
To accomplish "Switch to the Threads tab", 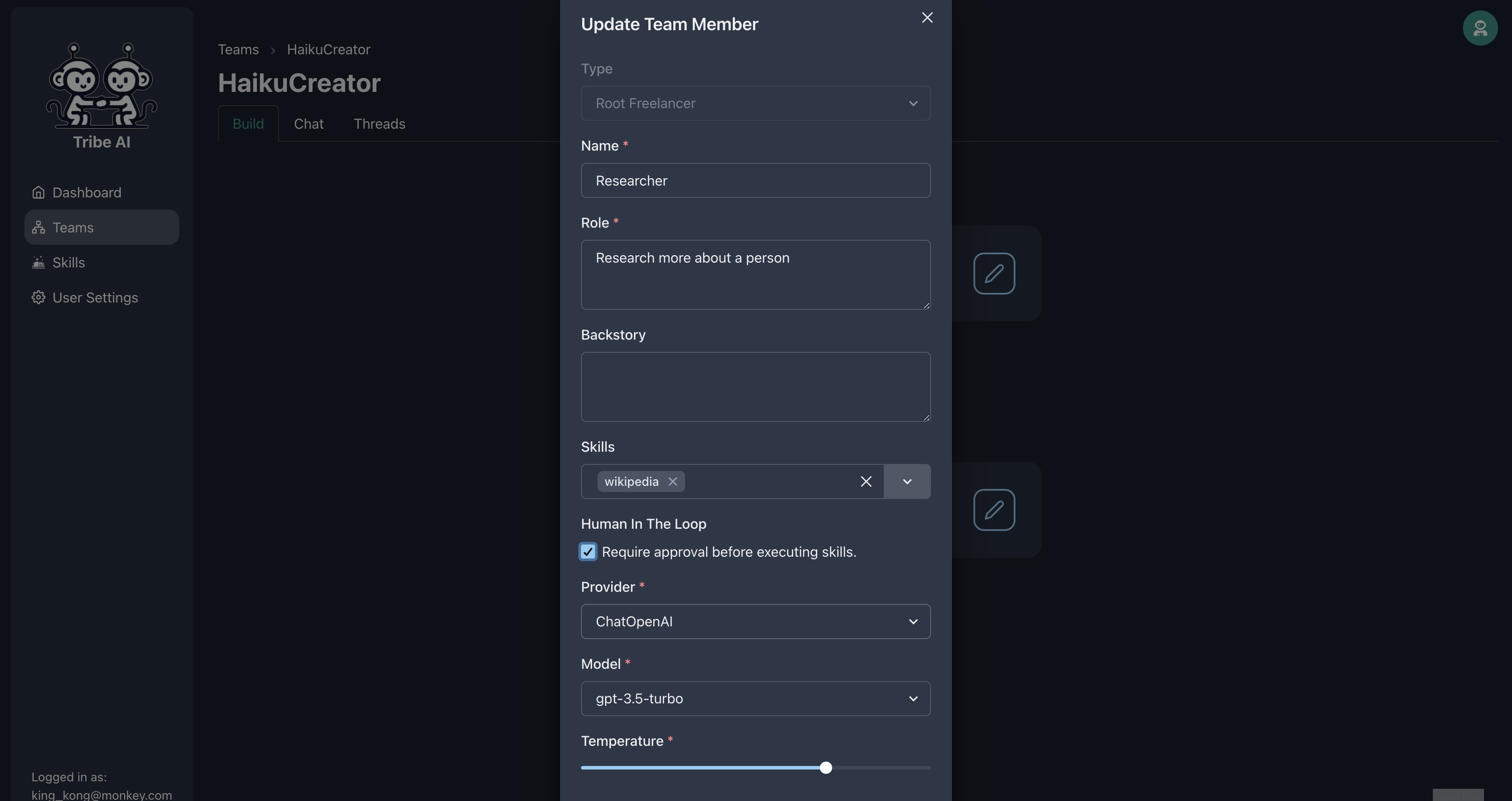I will pyautogui.click(x=379, y=124).
